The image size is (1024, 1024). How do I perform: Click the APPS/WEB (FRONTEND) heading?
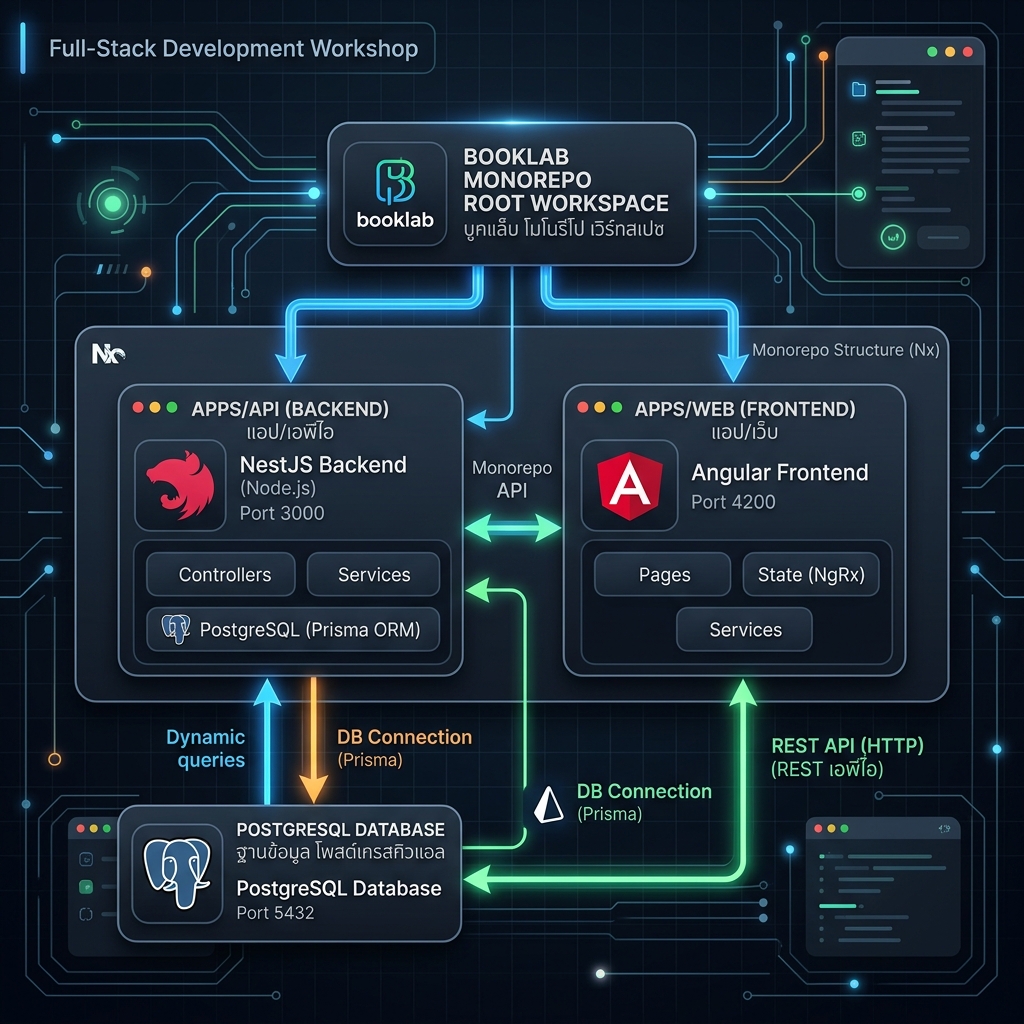[745, 409]
